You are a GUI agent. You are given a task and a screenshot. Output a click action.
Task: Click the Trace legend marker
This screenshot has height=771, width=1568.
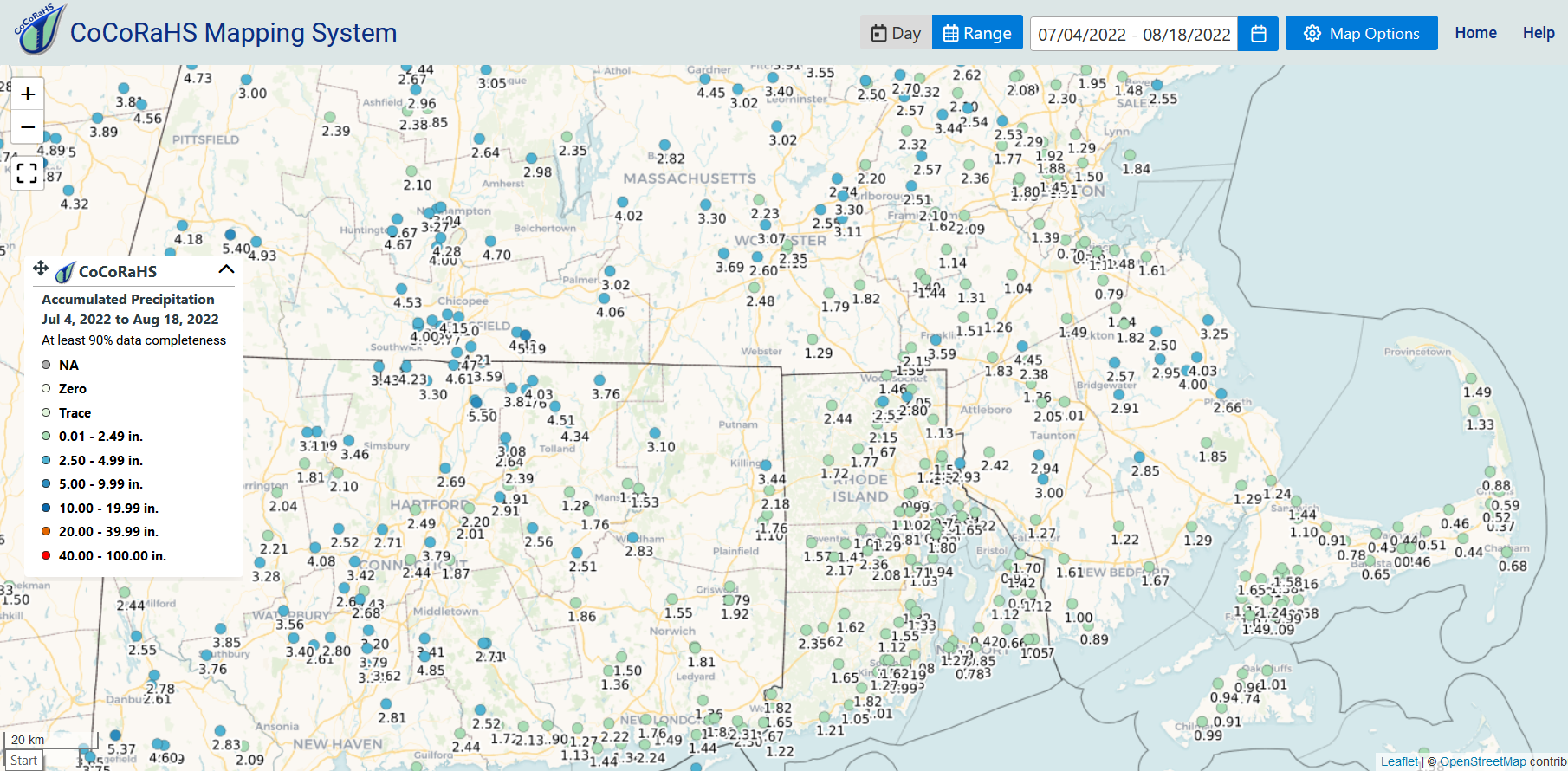[x=46, y=412]
